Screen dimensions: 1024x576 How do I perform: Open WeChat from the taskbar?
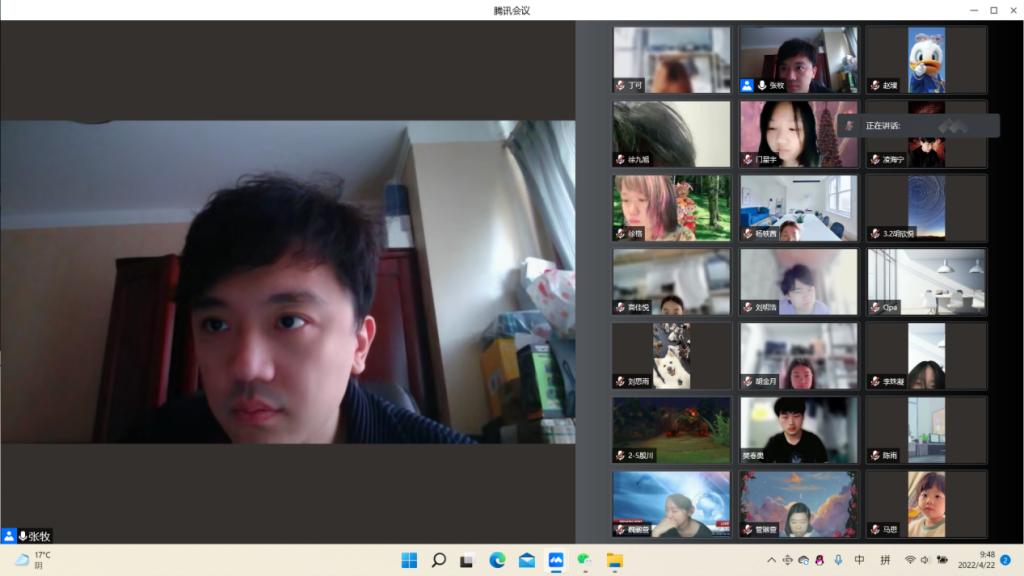585,560
